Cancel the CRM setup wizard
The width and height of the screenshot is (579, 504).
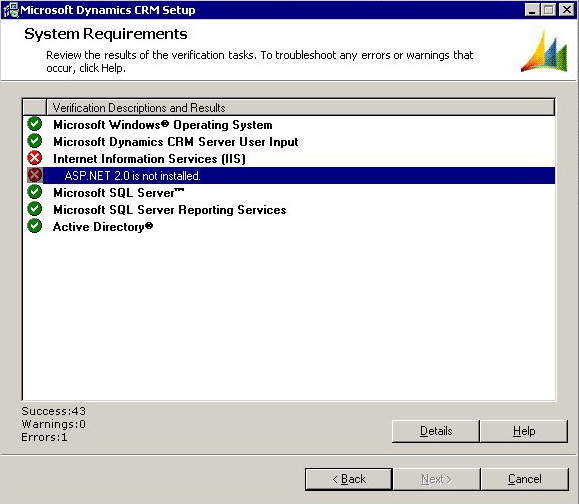(x=524, y=479)
